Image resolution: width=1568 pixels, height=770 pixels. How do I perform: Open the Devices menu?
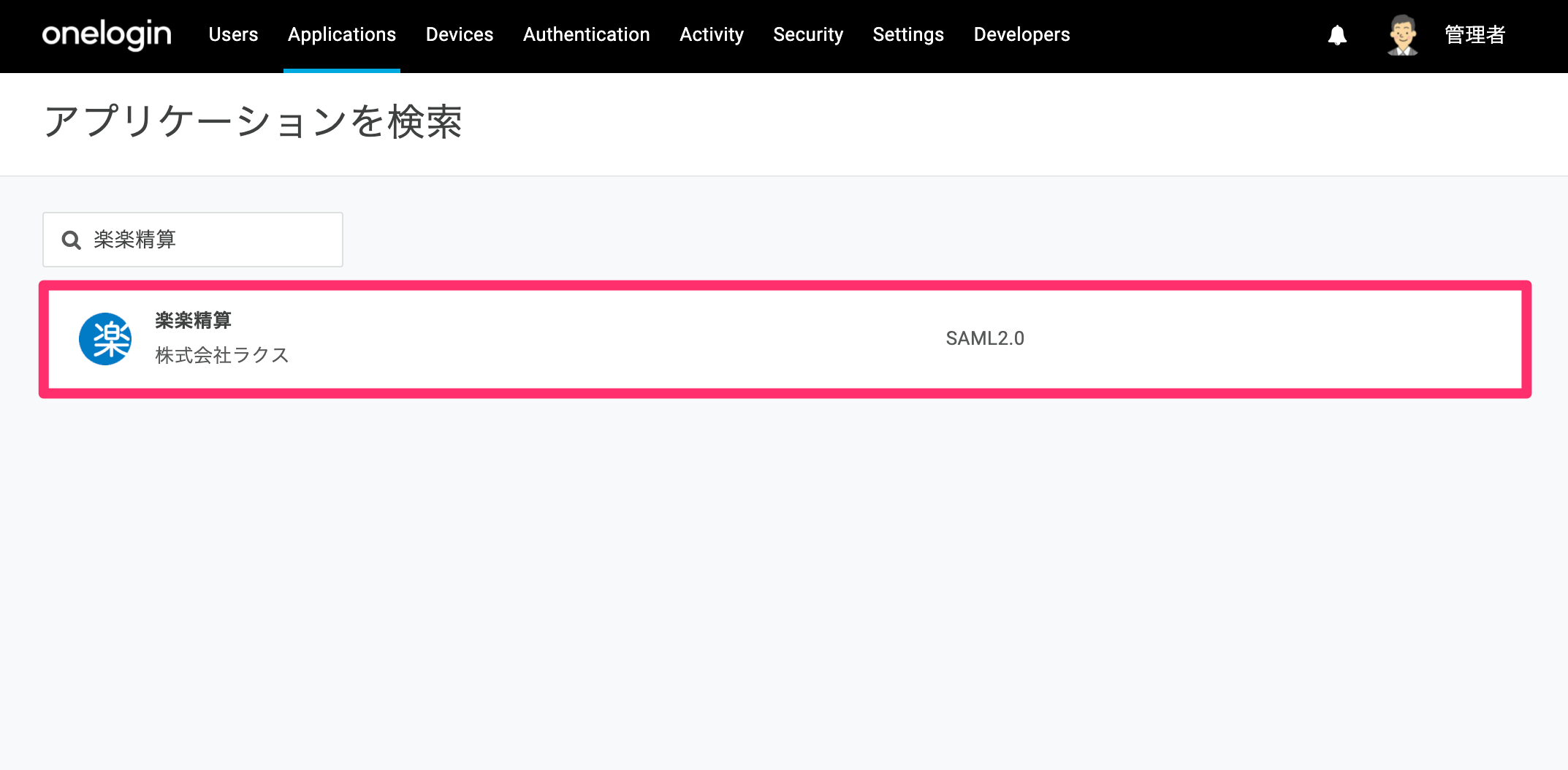tap(460, 34)
